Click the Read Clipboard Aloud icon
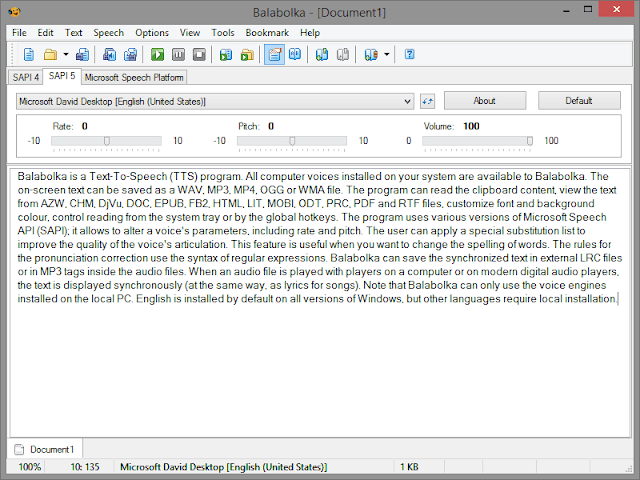The width and height of the screenshot is (640, 480). tap(226, 54)
